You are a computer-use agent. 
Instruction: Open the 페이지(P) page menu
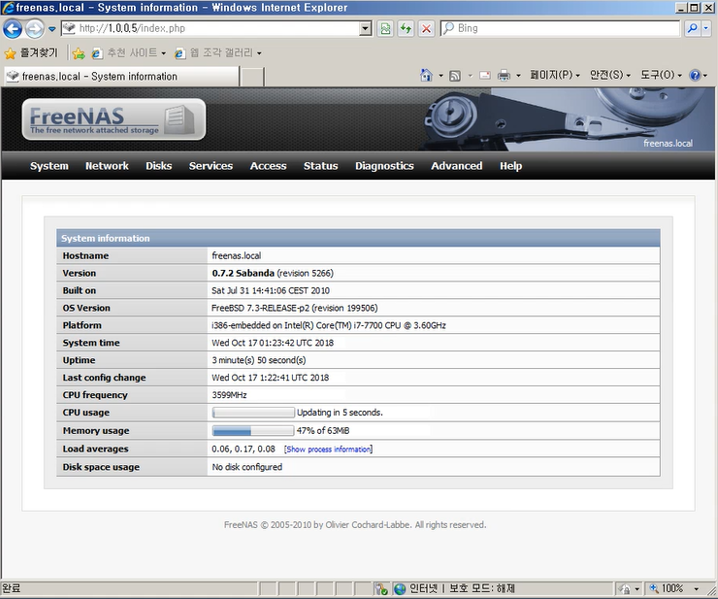click(555, 75)
